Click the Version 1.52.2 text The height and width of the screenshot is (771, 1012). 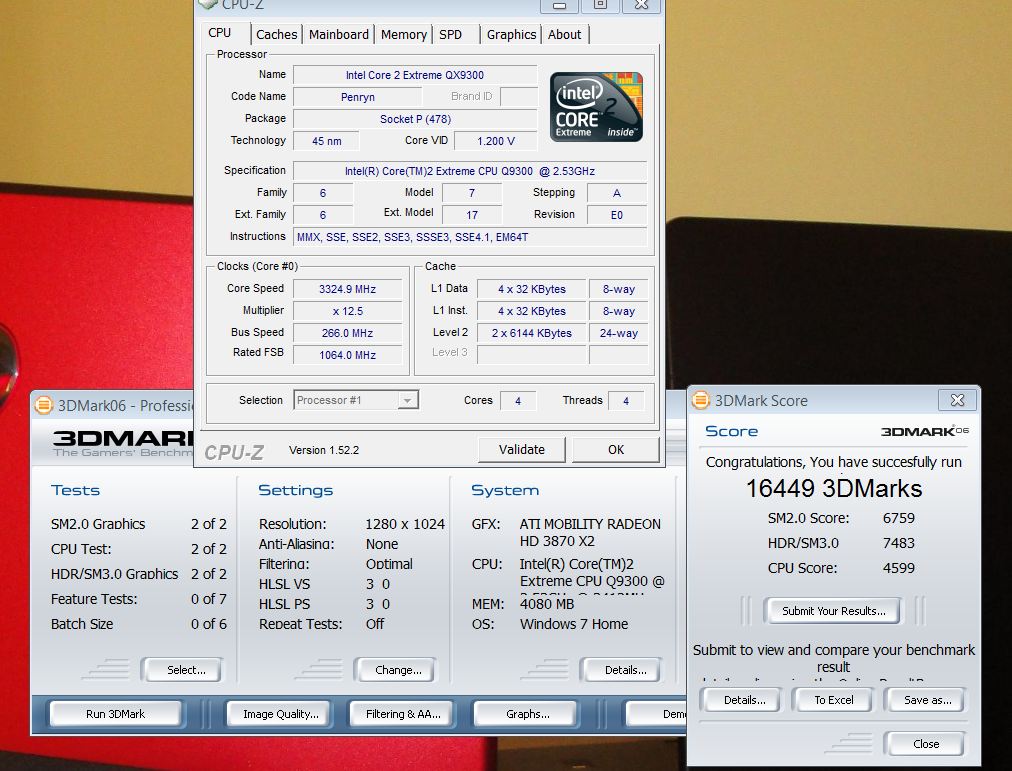pos(324,450)
